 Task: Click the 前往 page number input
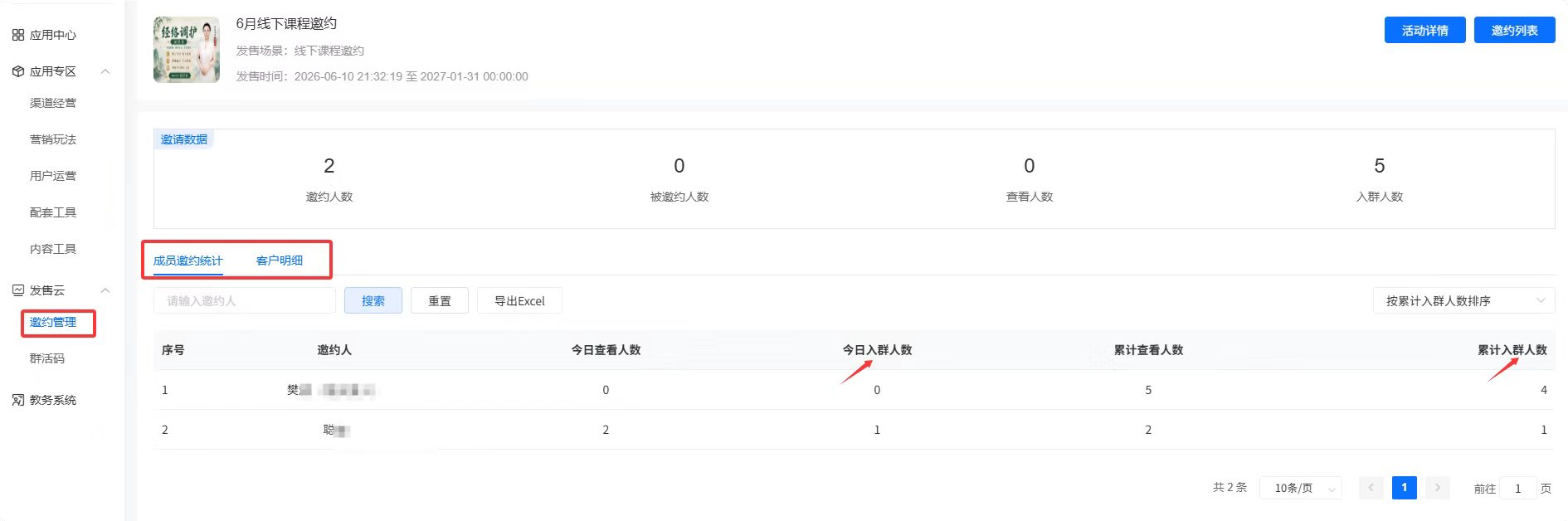coord(1518,488)
